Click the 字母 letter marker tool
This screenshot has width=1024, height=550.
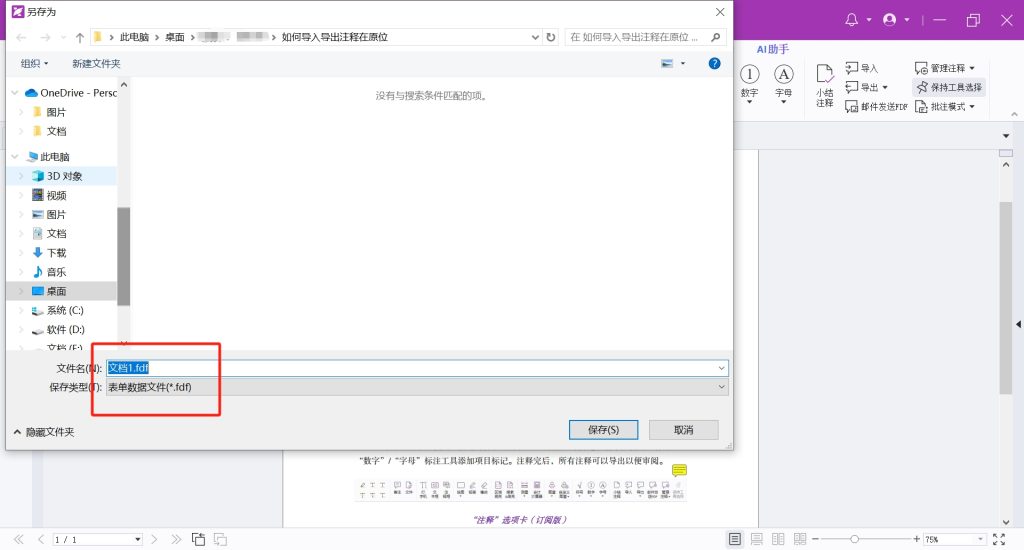click(784, 84)
